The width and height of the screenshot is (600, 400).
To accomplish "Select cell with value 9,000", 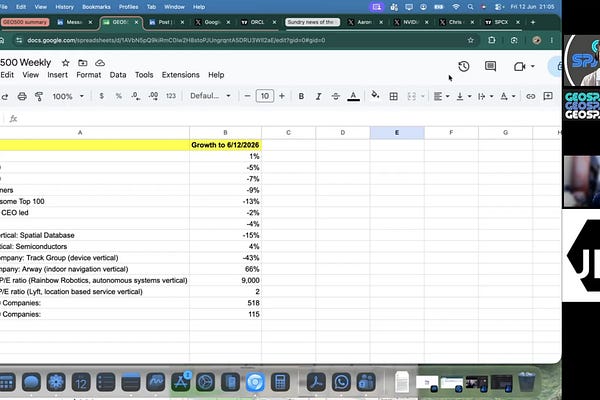I will coord(225,280).
